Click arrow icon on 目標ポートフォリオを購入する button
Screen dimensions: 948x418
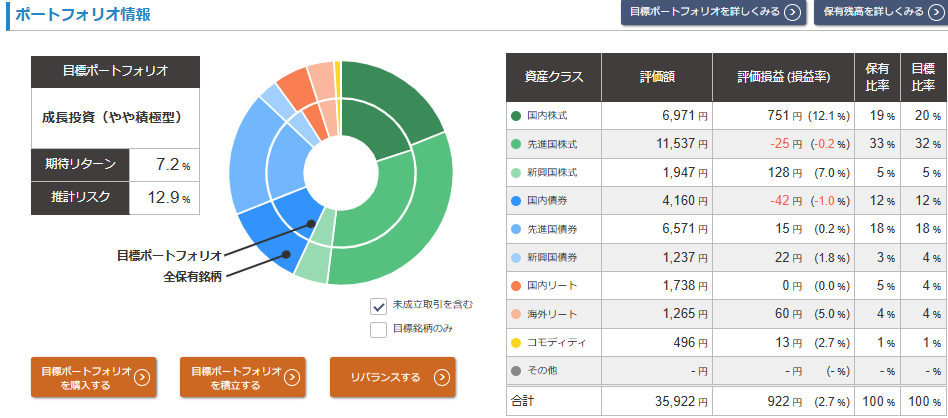click(x=142, y=377)
